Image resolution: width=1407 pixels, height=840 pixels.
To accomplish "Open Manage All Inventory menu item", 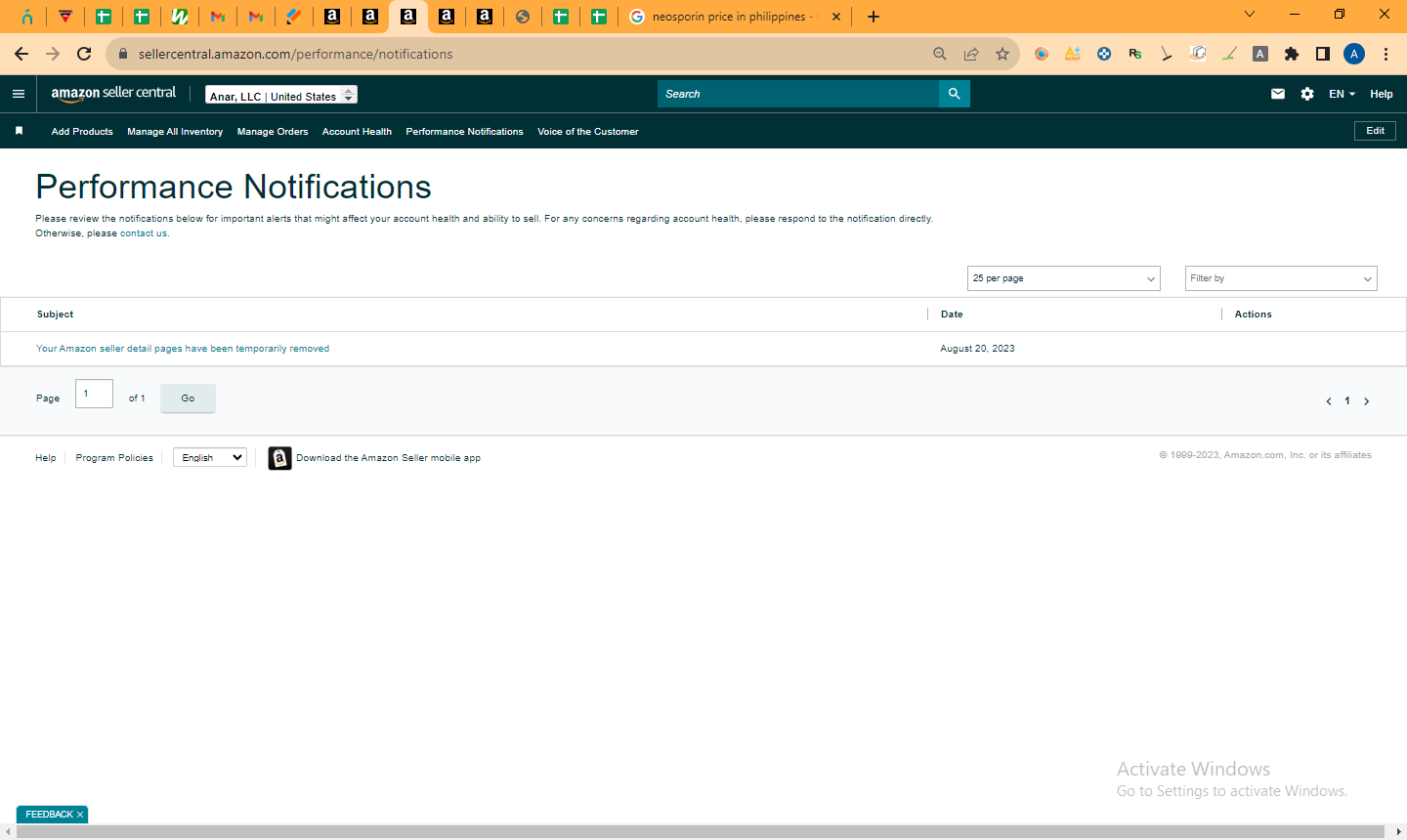I will pos(175,132).
